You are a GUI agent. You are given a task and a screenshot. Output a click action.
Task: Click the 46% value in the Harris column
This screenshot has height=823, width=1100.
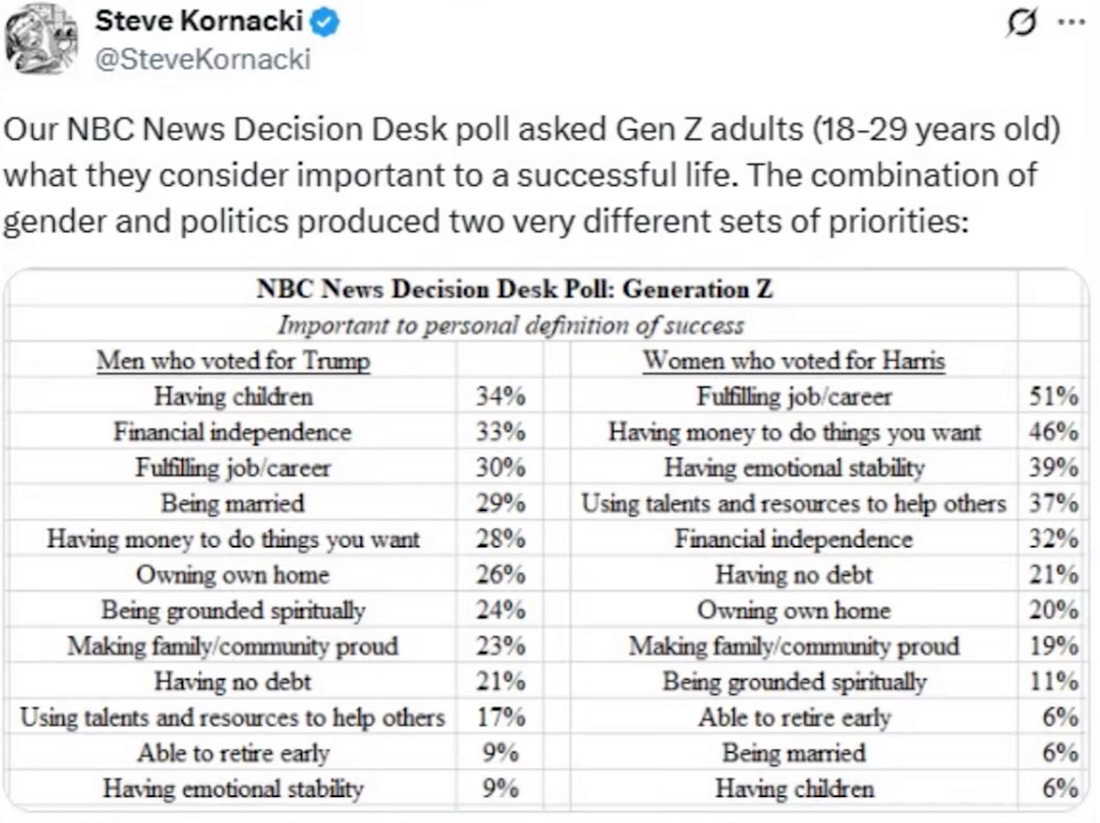click(x=1054, y=432)
